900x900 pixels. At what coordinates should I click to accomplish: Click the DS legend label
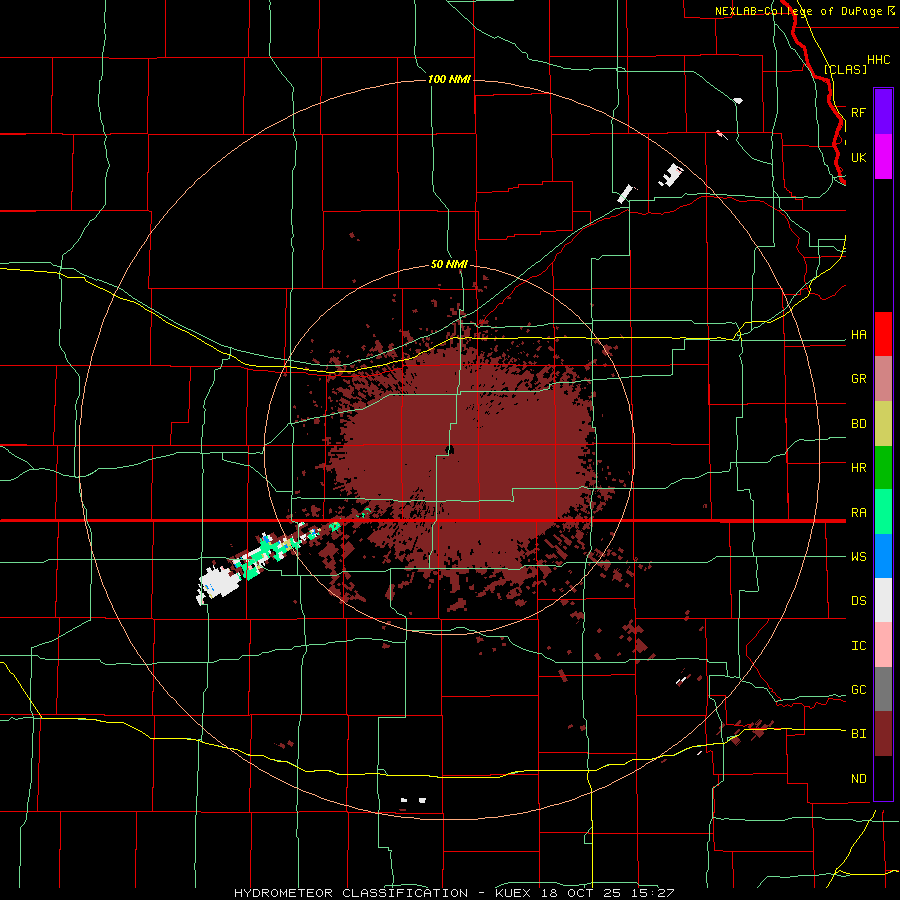click(858, 600)
